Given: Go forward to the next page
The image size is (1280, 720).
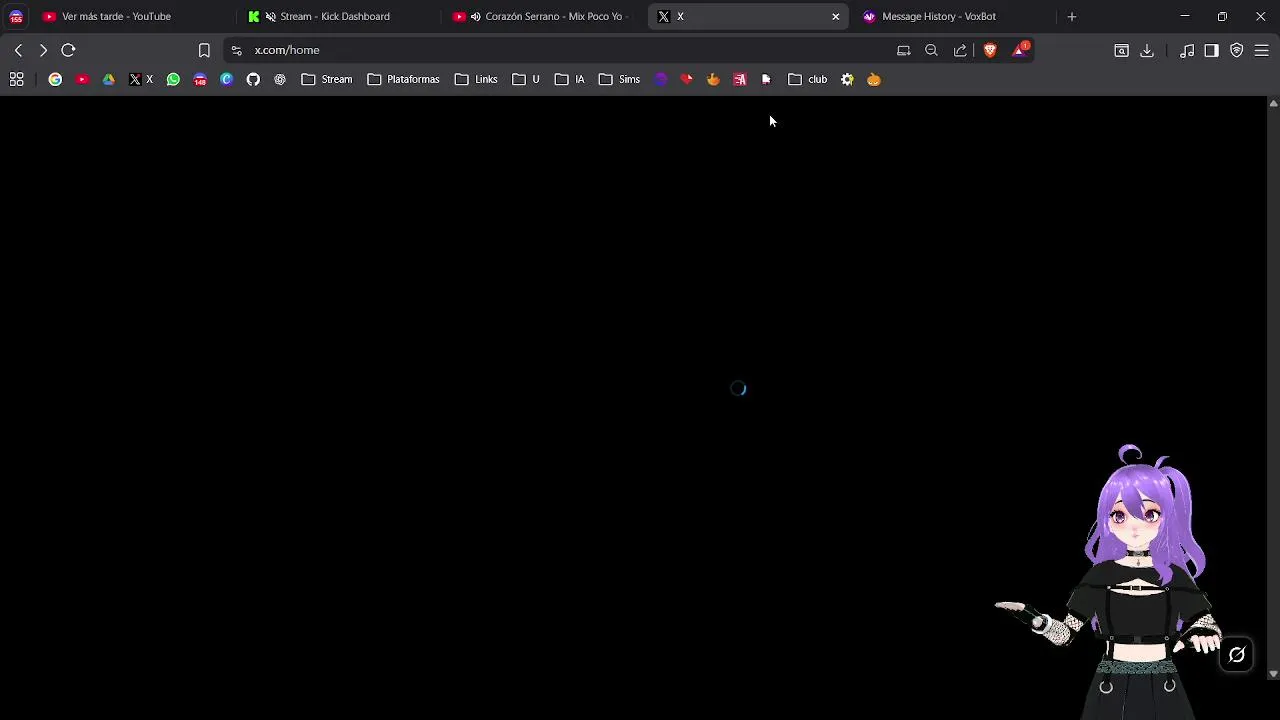Looking at the screenshot, I should [x=43, y=50].
